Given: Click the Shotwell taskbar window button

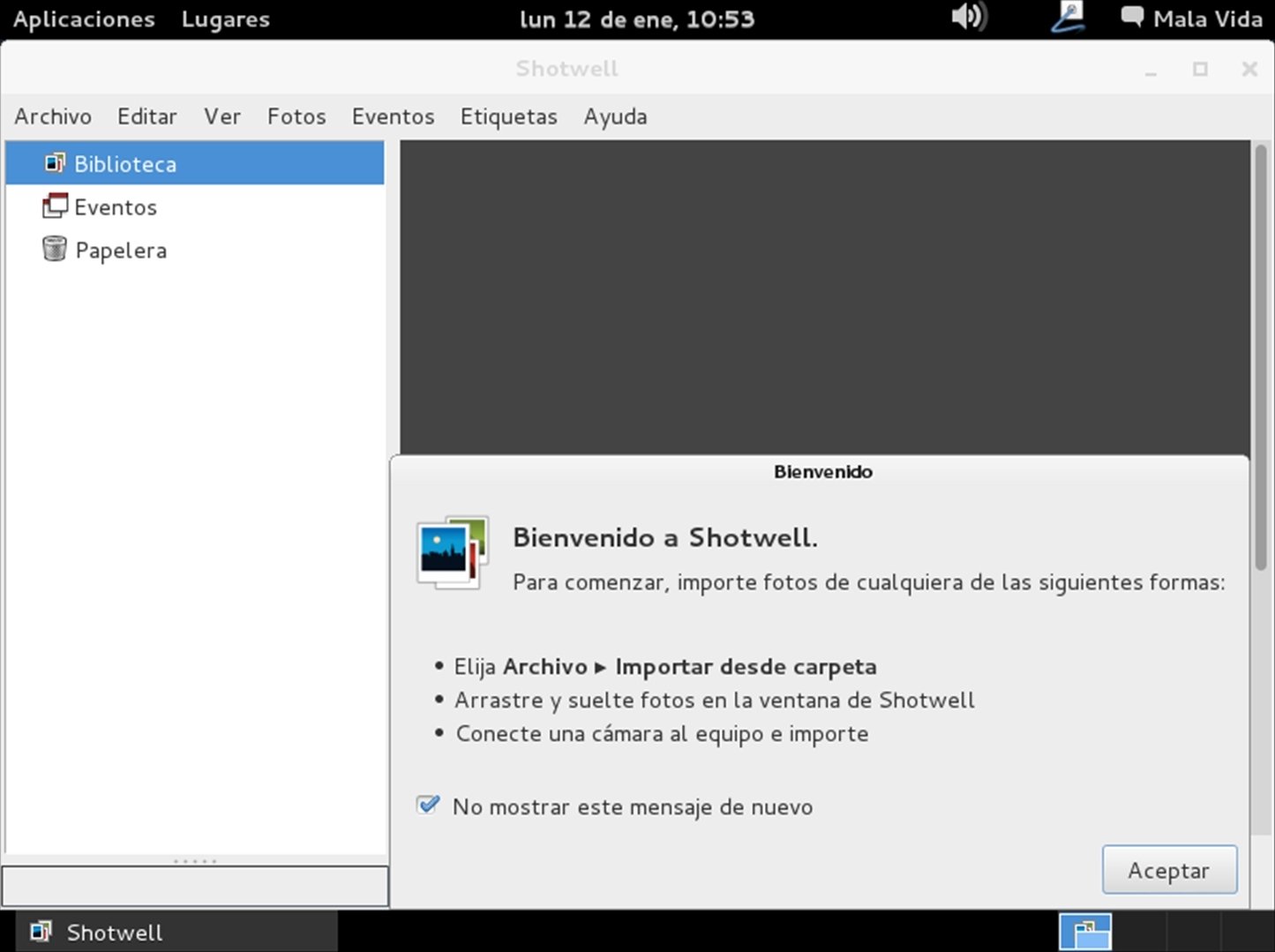Looking at the screenshot, I should pyautogui.click(x=176, y=932).
